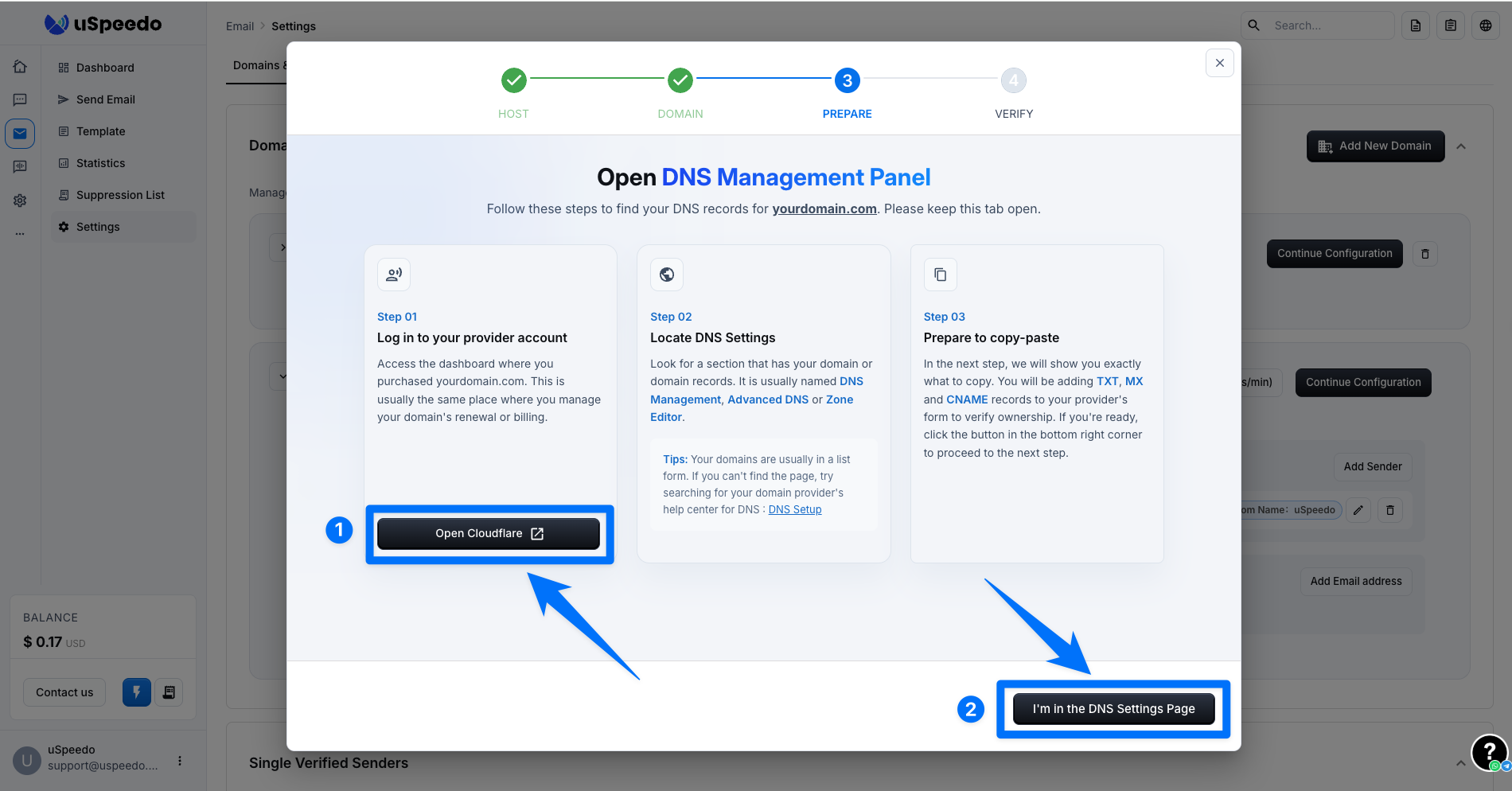Click yourdomain.com link in subtitle
The height and width of the screenshot is (791, 1512).
[824, 208]
